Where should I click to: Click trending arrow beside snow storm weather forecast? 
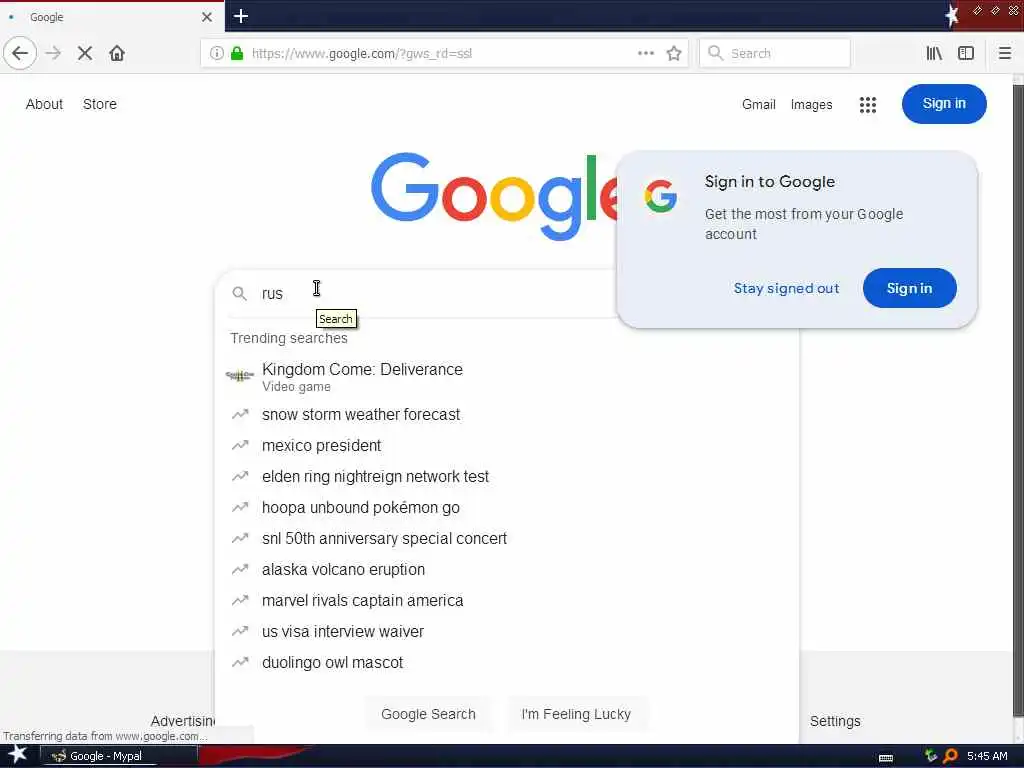point(240,414)
